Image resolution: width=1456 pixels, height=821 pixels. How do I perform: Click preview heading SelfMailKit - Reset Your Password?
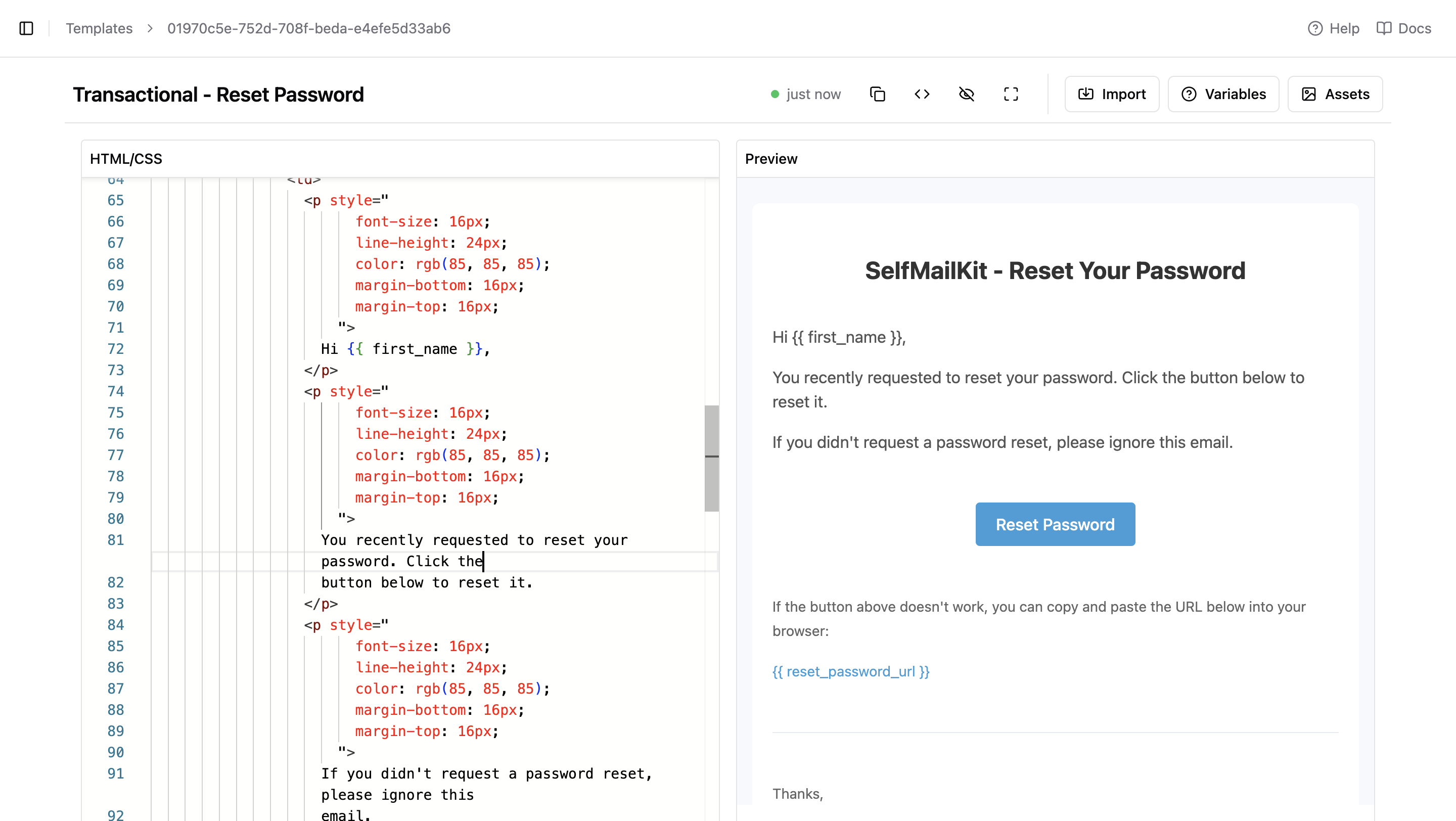[x=1055, y=270]
